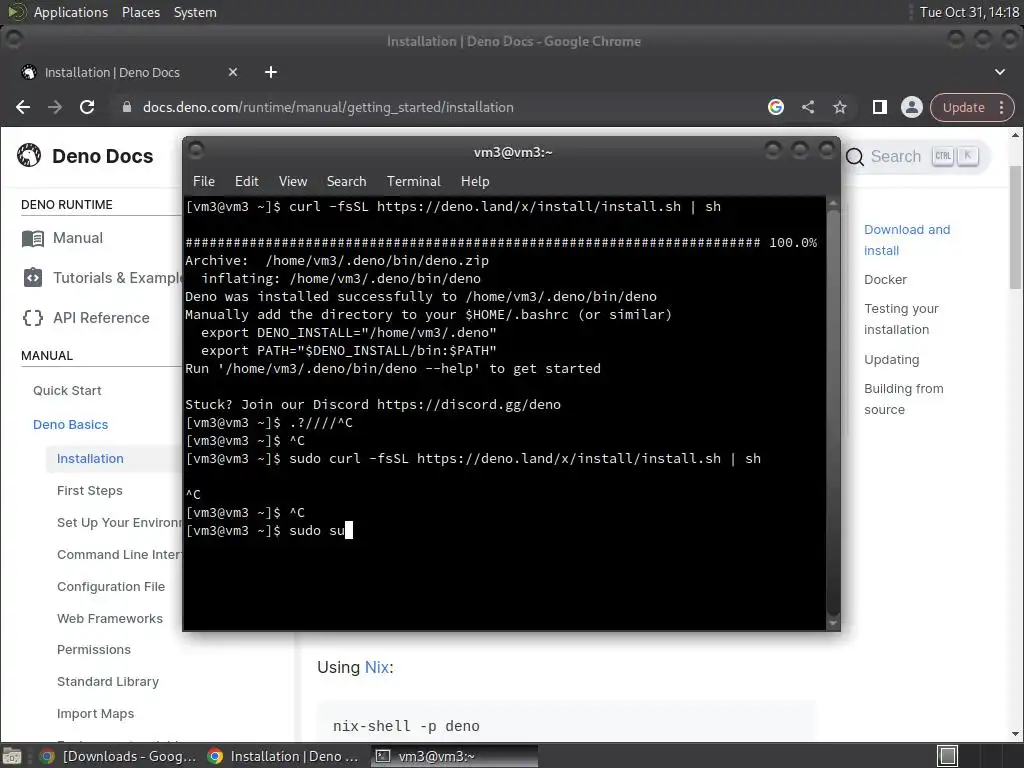Viewport: 1024px width, 768px height.
Task: Open the System menu in the top panel
Action: [195, 12]
